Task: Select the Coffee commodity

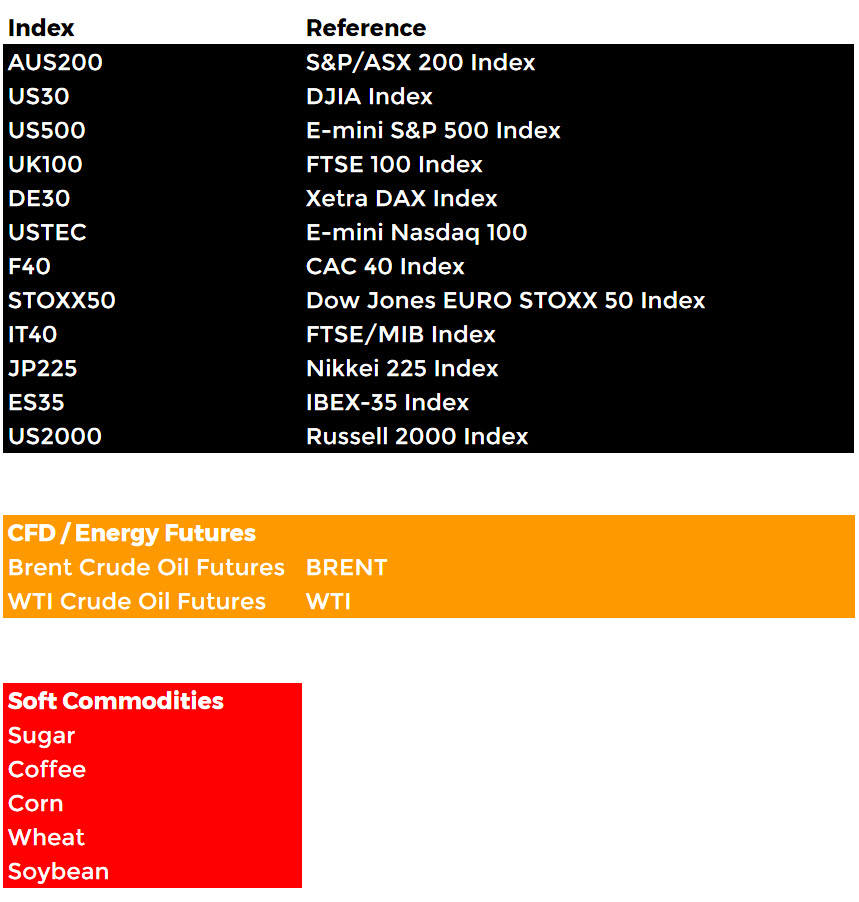Action: (x=47, y=769)
